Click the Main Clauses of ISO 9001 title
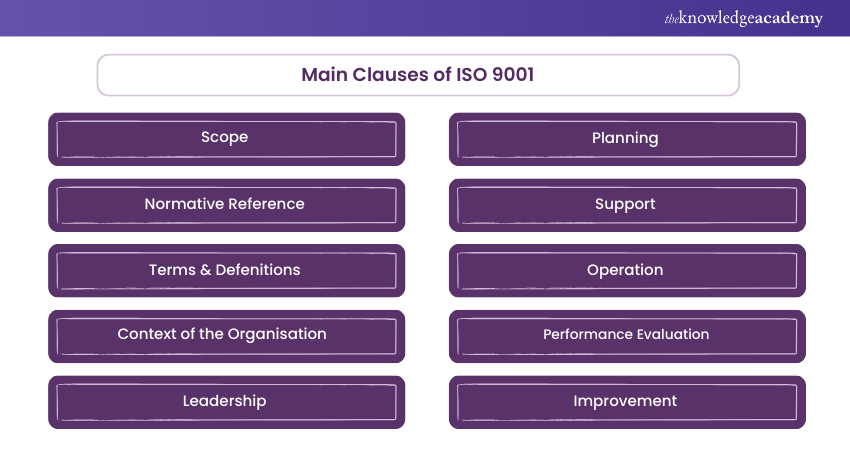The image size is (850, 450). point(418,75)
